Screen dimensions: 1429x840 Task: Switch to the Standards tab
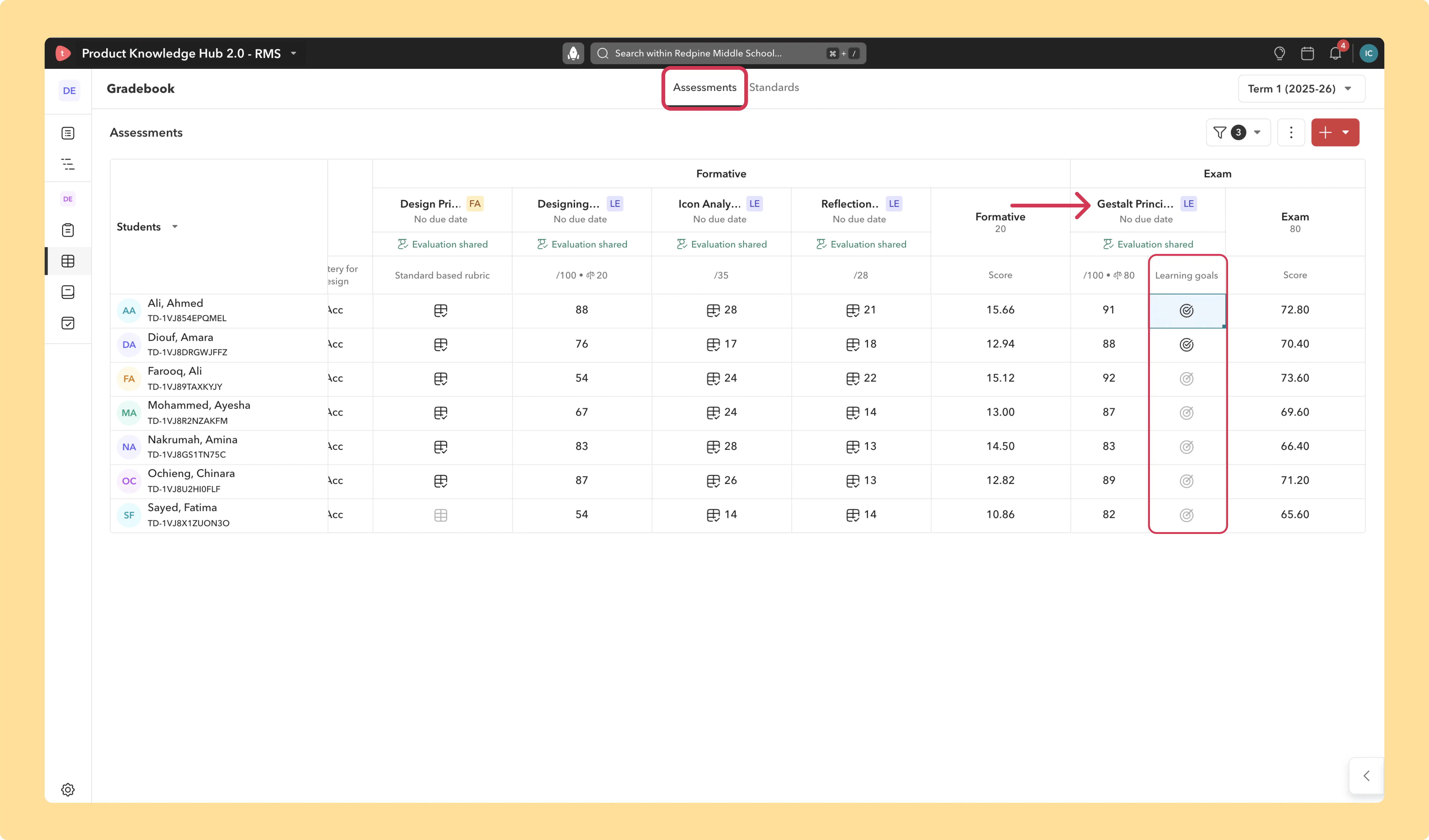(x=774, y=88)
